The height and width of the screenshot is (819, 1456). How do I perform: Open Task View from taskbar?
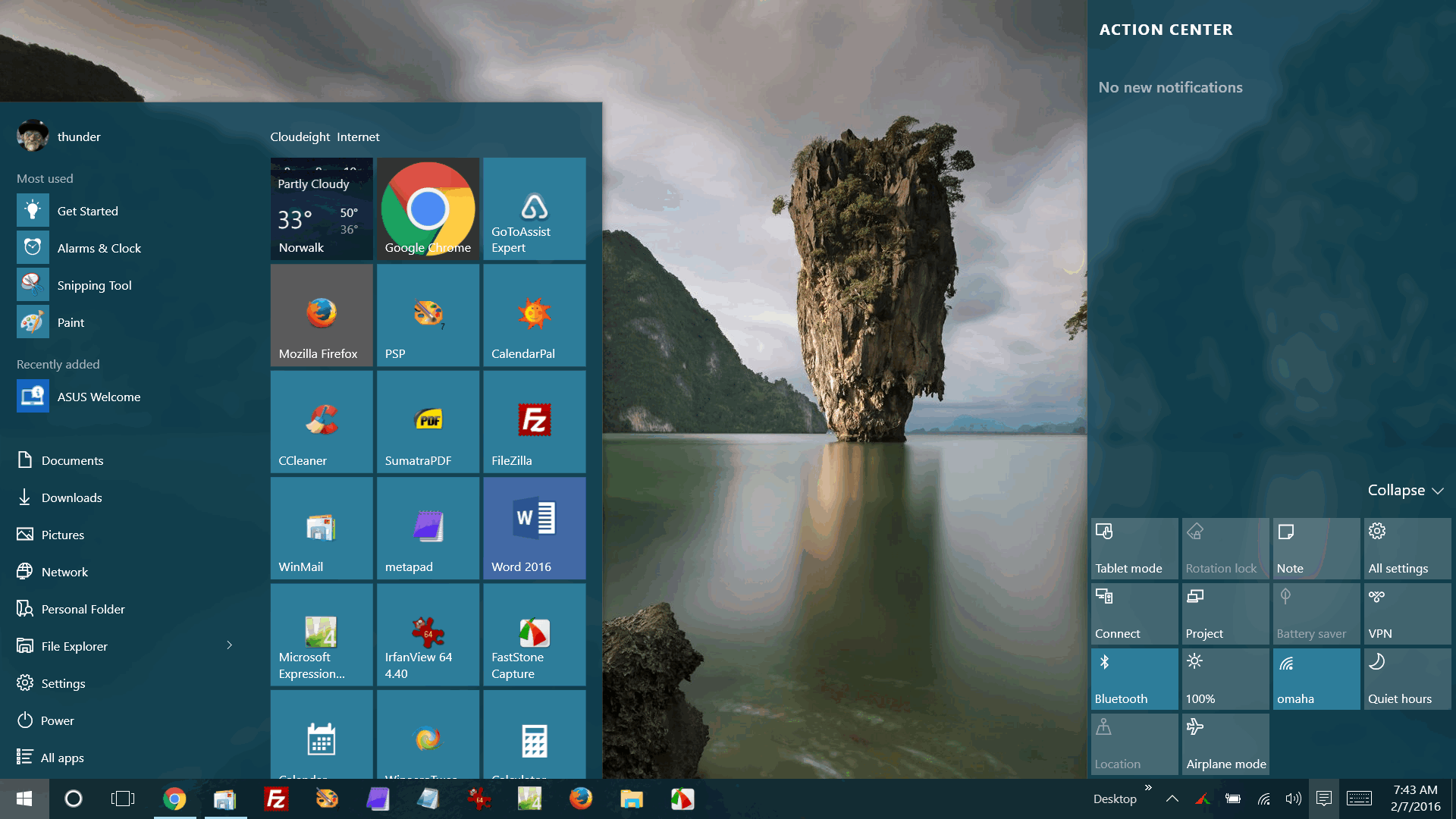pos(122,799)
